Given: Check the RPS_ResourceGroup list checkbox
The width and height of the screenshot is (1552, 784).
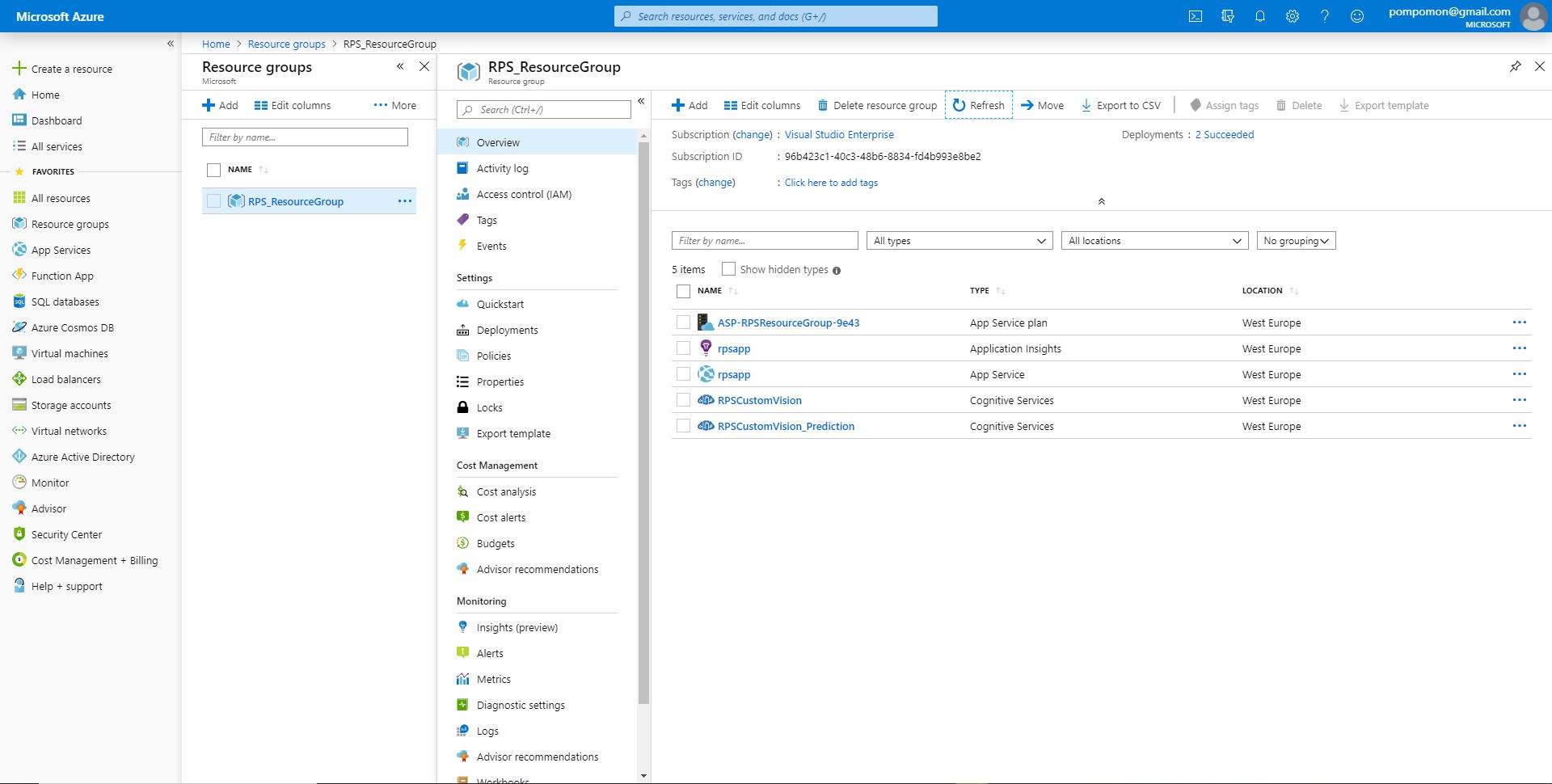Looking at the screenshot, I should [x=213, y=201].
